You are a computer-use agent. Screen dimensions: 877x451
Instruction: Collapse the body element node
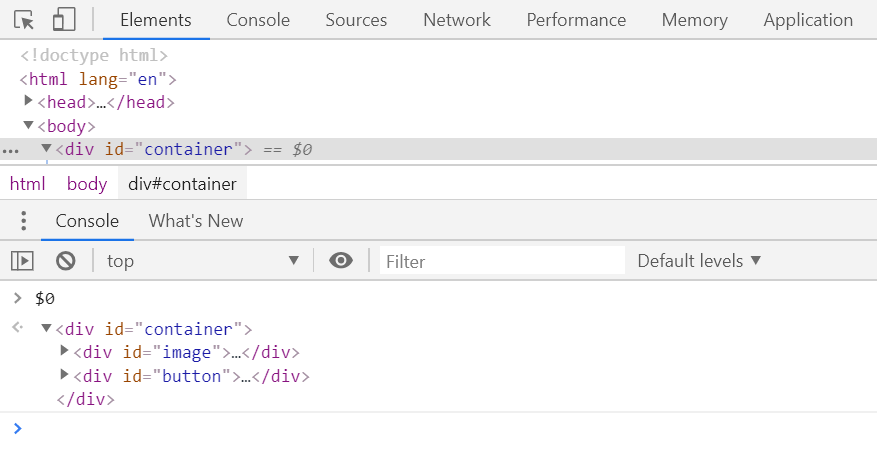pos(29,125)
